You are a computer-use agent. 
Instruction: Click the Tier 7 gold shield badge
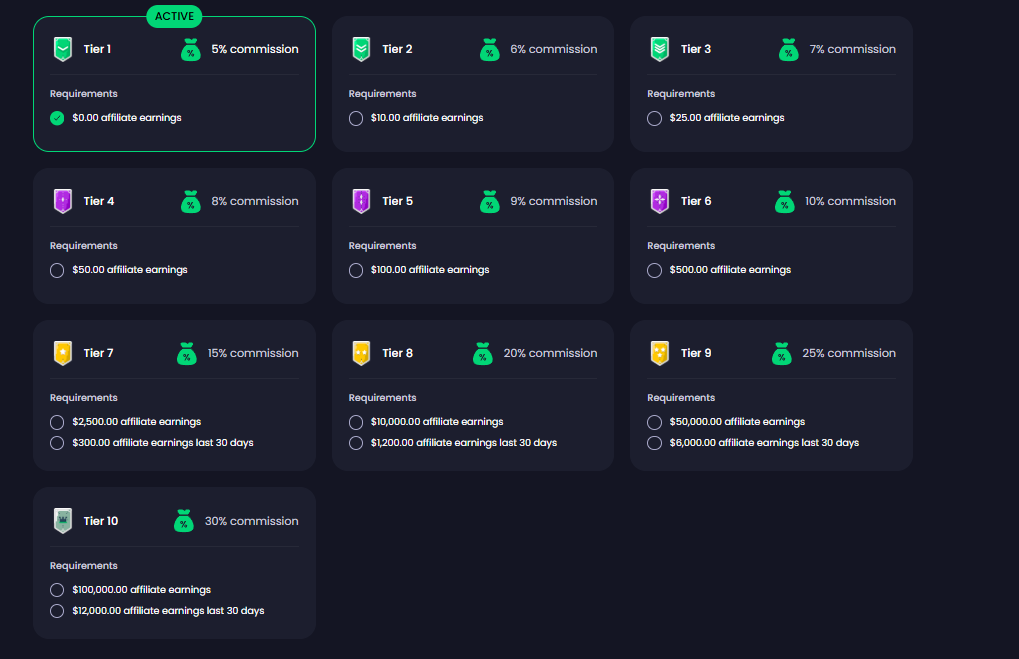tap(62, 354)
